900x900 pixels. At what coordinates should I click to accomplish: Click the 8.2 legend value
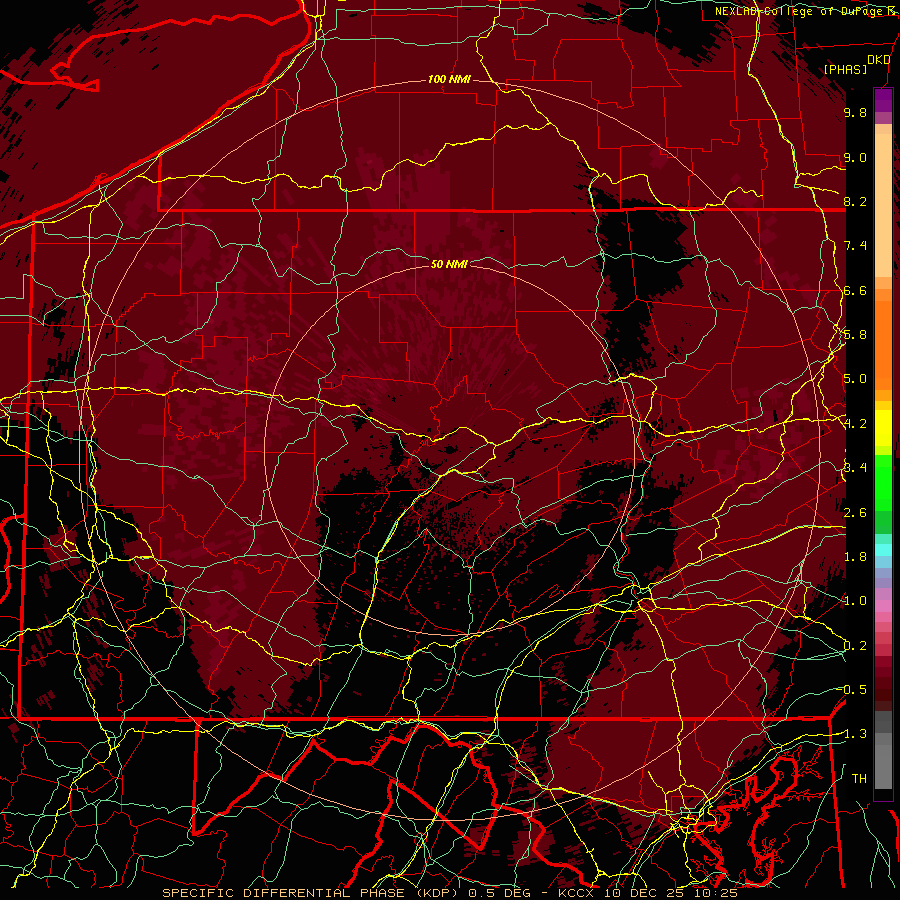(x=855, y=201)
